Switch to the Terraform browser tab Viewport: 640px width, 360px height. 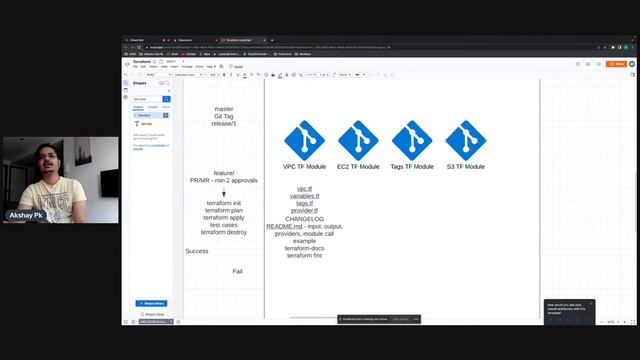coord(243,40)
